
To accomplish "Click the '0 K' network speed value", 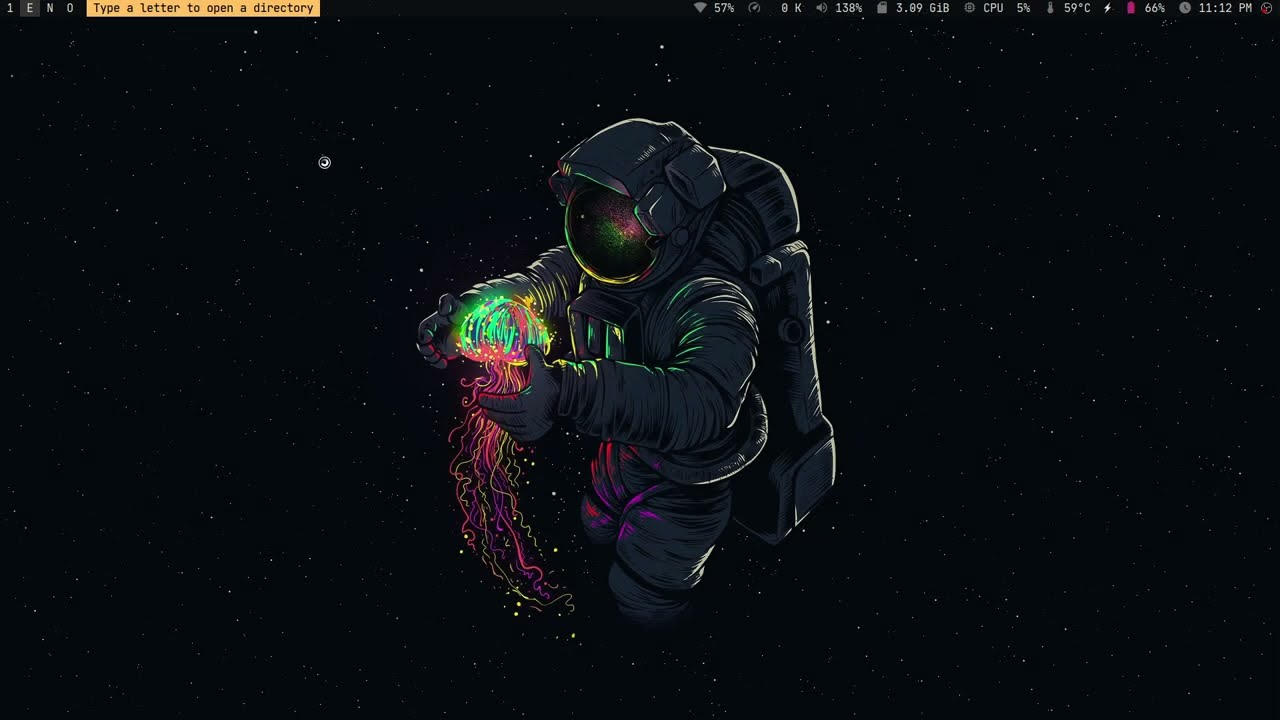I will point(791,8).
